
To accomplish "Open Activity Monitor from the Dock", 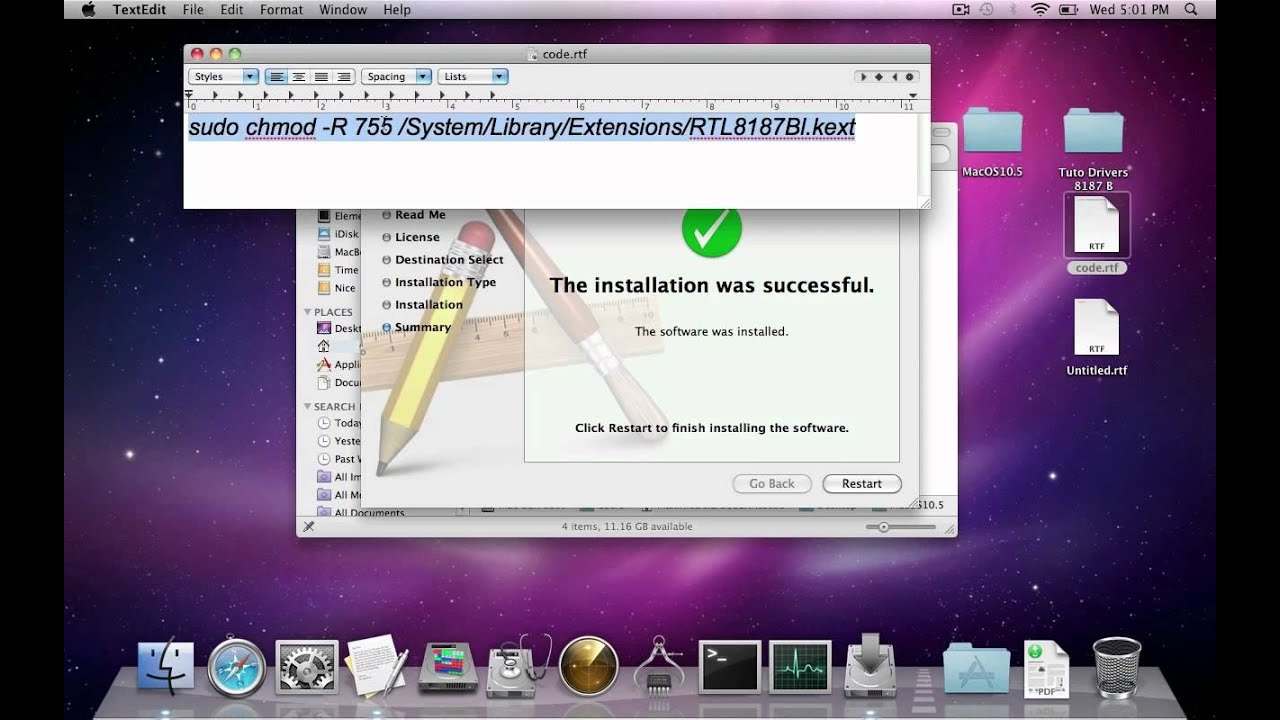I will coord(800,666).
